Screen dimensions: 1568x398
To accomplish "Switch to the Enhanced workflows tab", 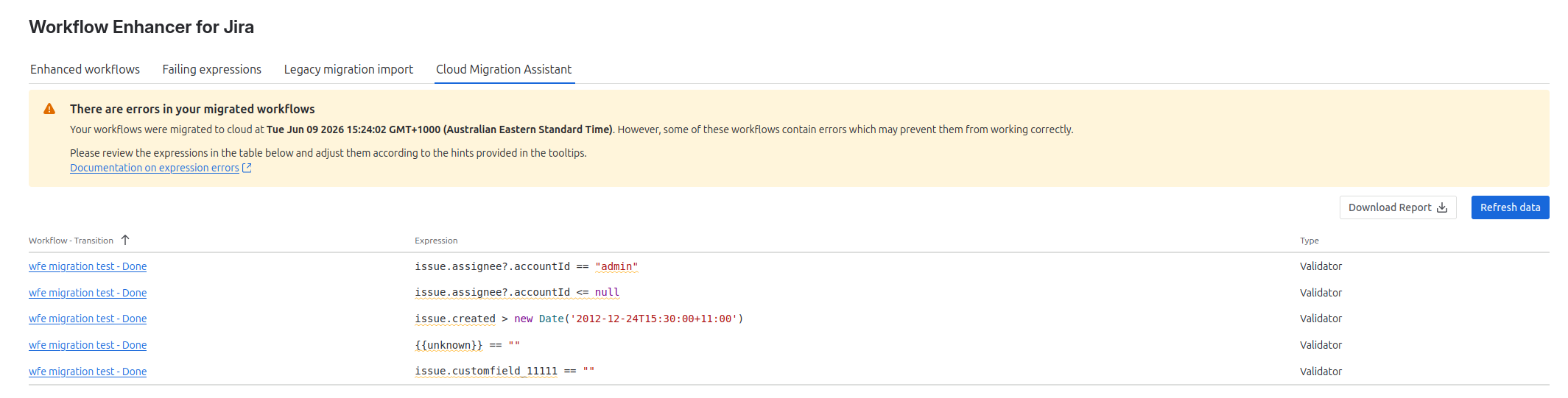I will 85,69.
